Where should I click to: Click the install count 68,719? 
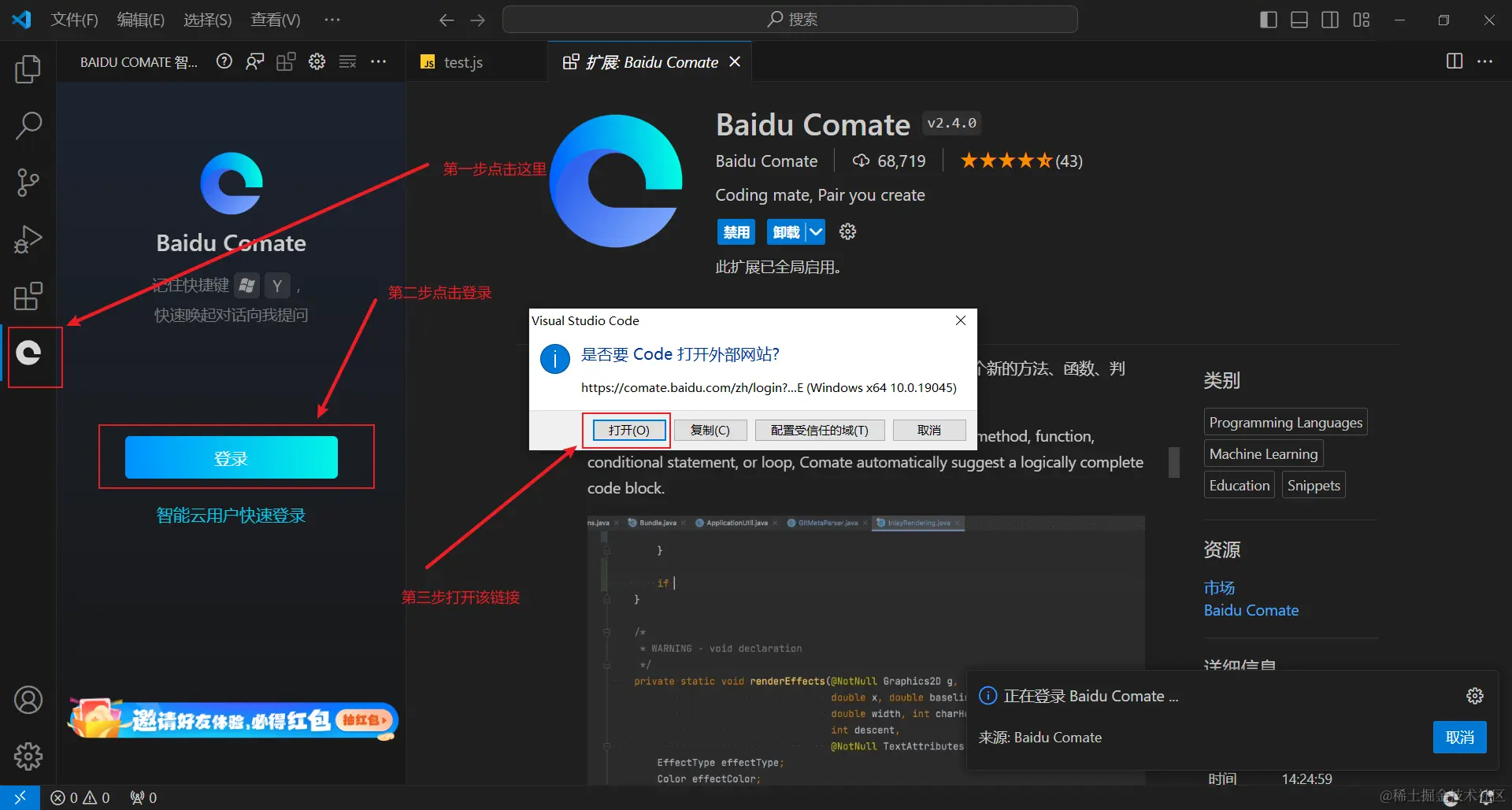click(889, 161)
